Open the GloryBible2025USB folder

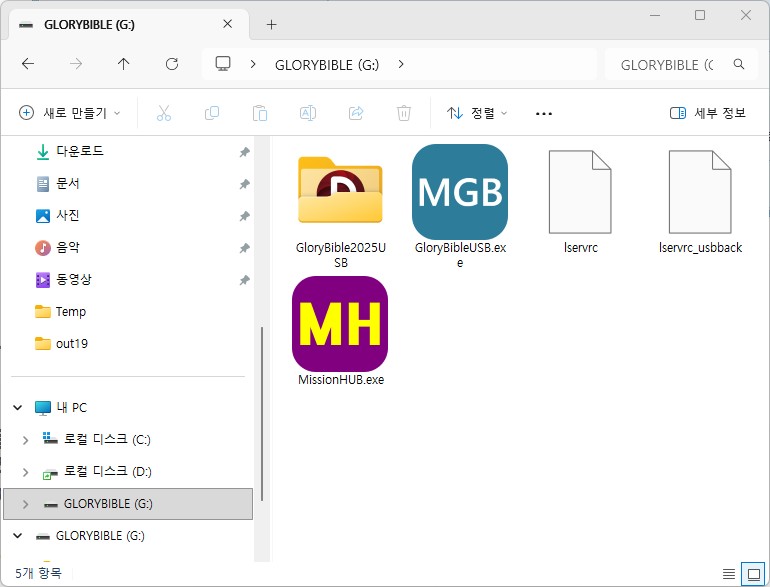[340, 191]
